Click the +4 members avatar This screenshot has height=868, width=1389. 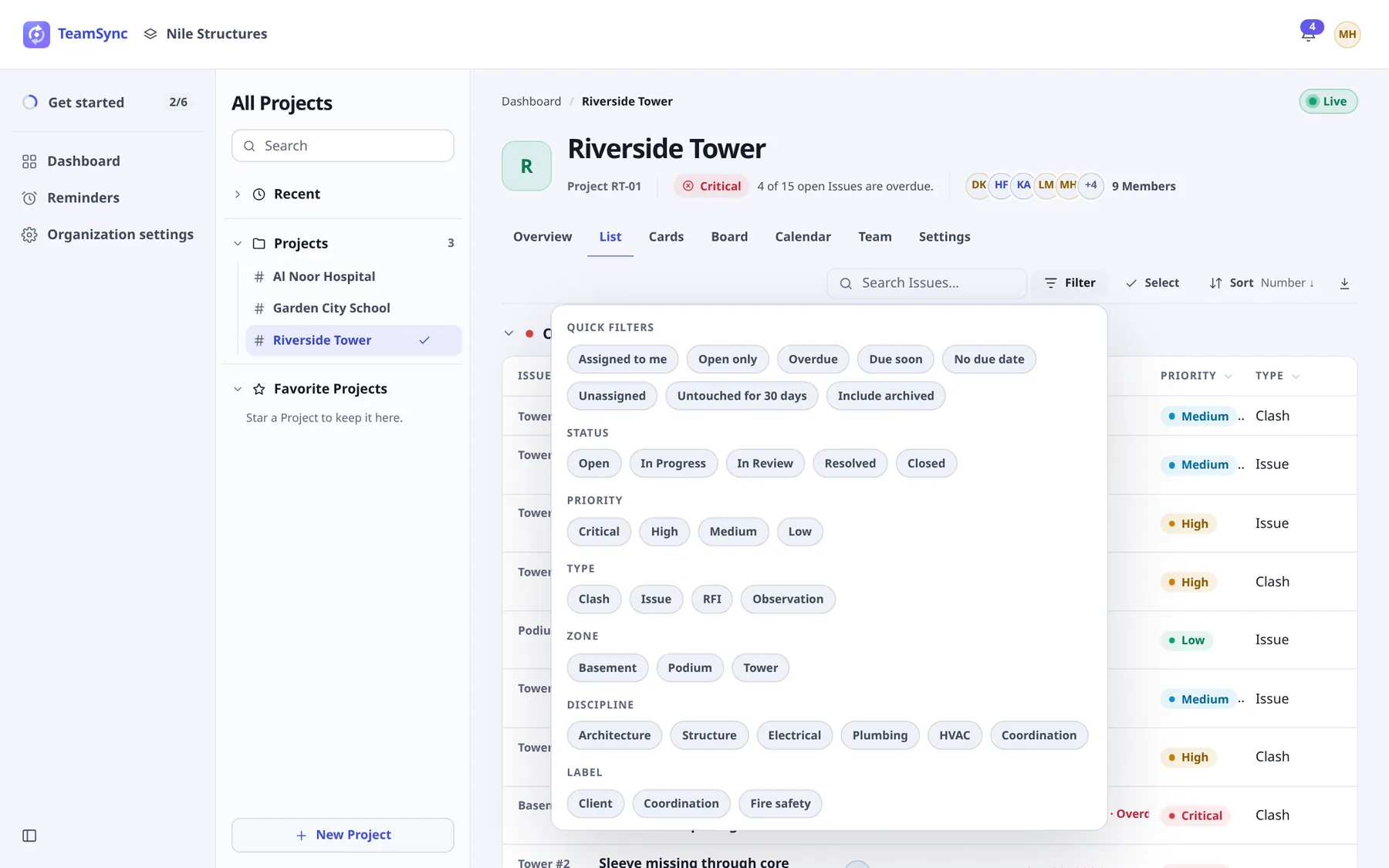(x=1090, y=185)
